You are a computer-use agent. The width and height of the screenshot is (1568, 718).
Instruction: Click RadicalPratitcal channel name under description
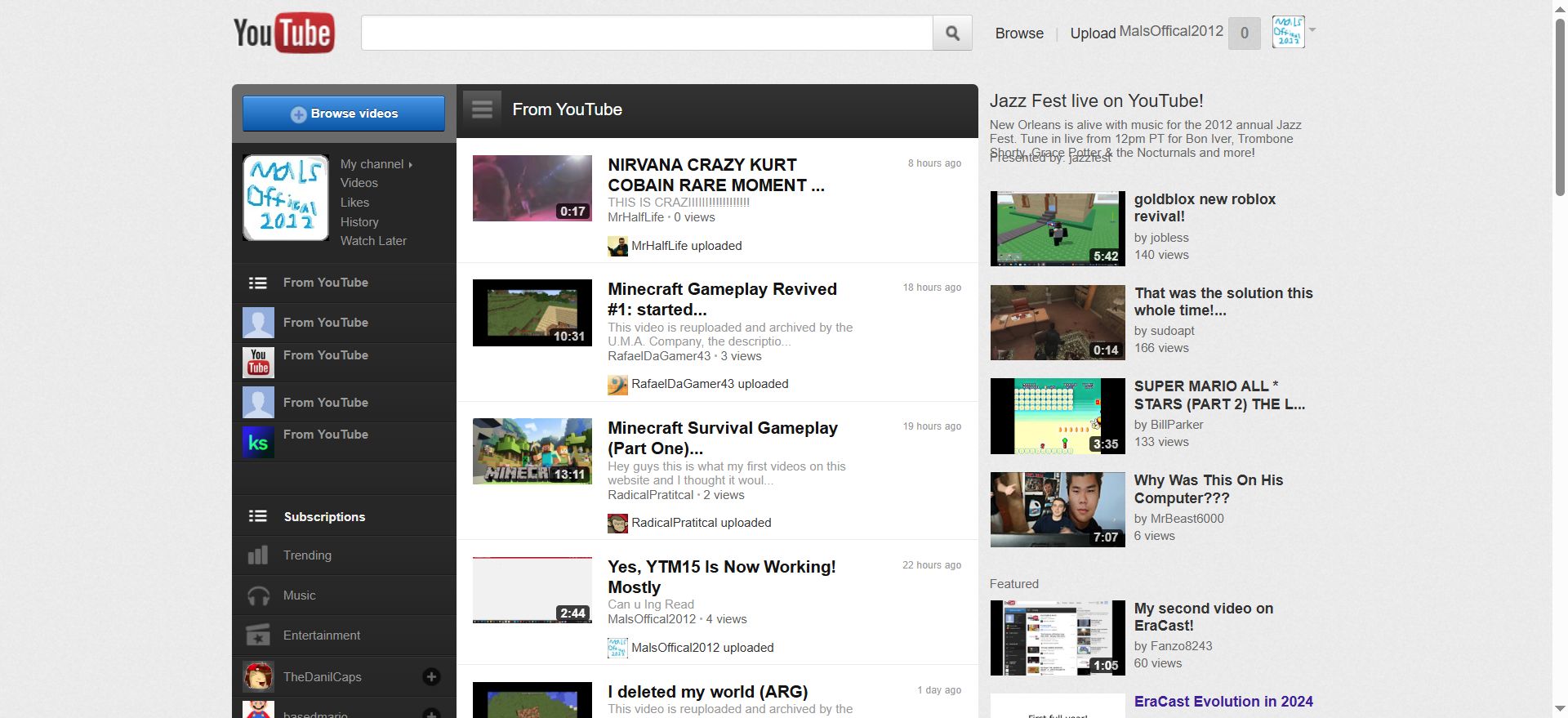(650, 495)
